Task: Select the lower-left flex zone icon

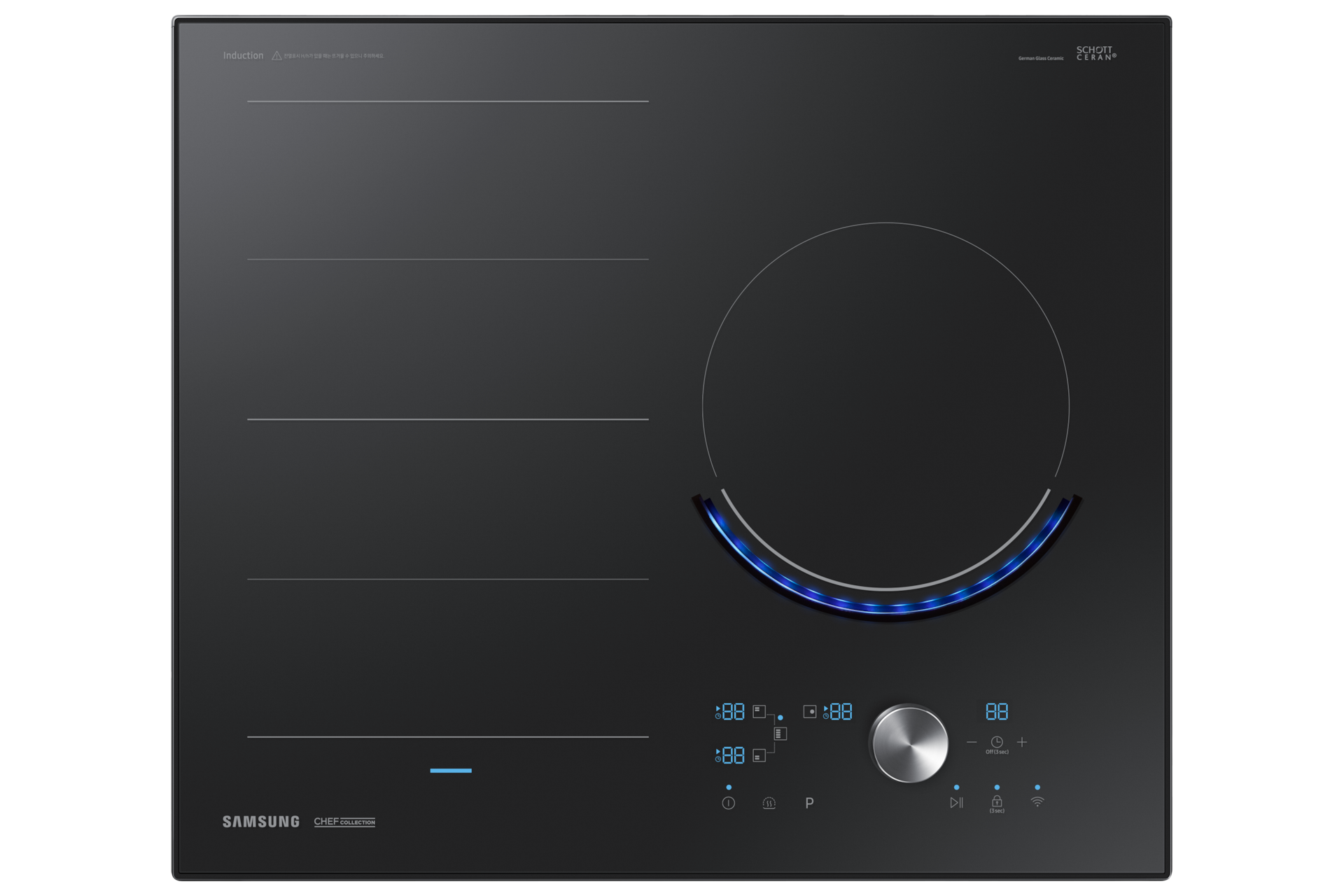Action: pos(759,756)
